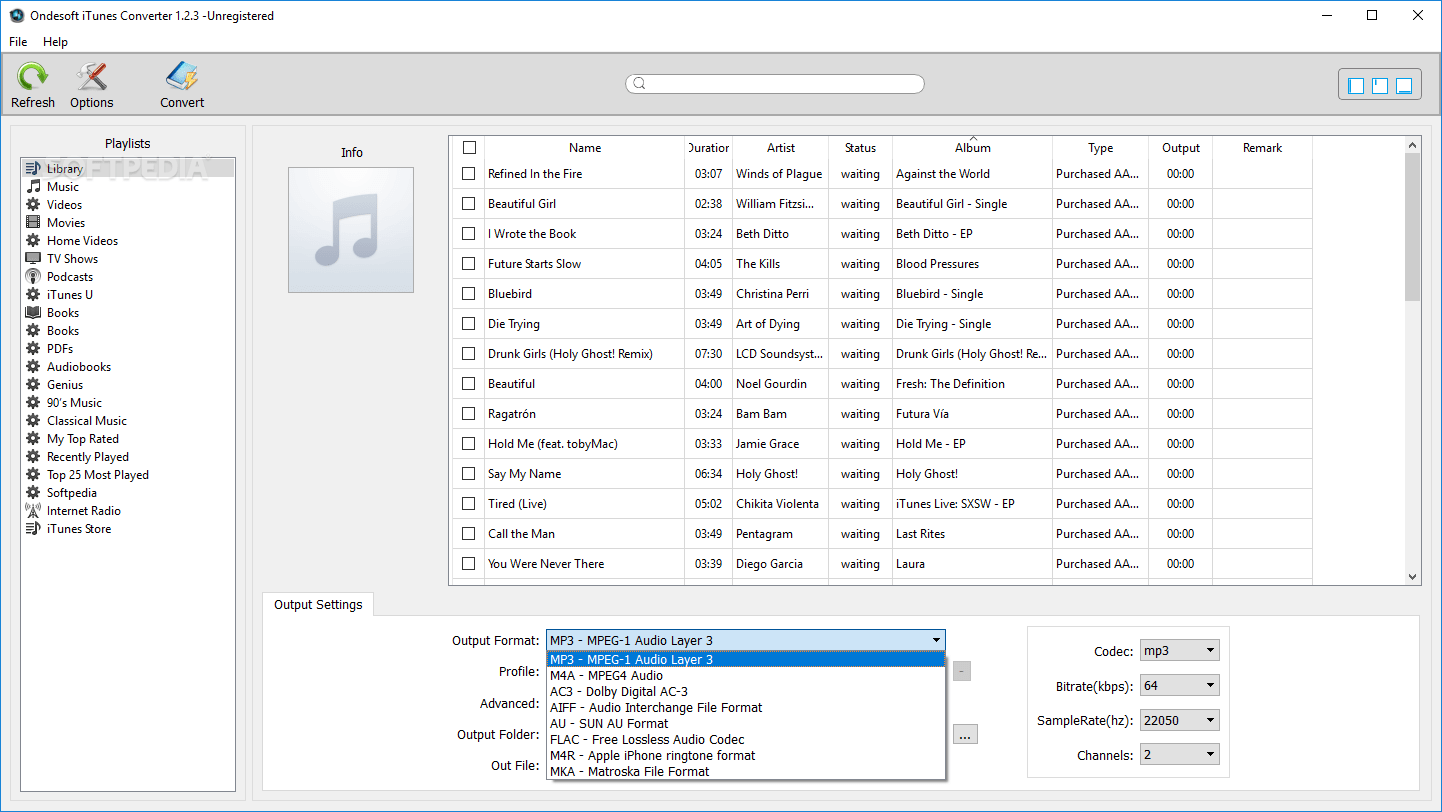
Task: Switch to the Output Settings tab
Action: (318, 604)
